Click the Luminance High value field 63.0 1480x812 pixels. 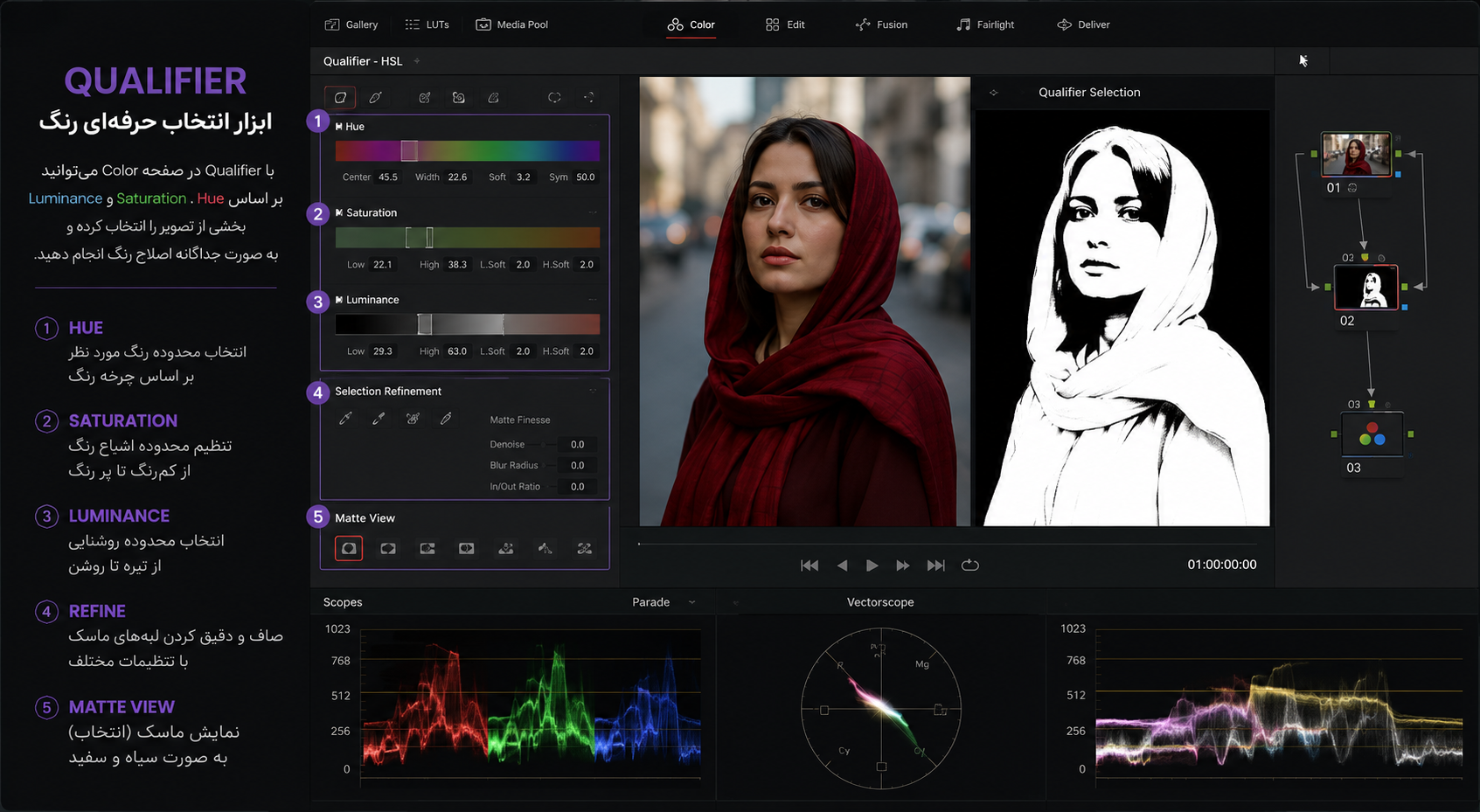tap(457, 351)
